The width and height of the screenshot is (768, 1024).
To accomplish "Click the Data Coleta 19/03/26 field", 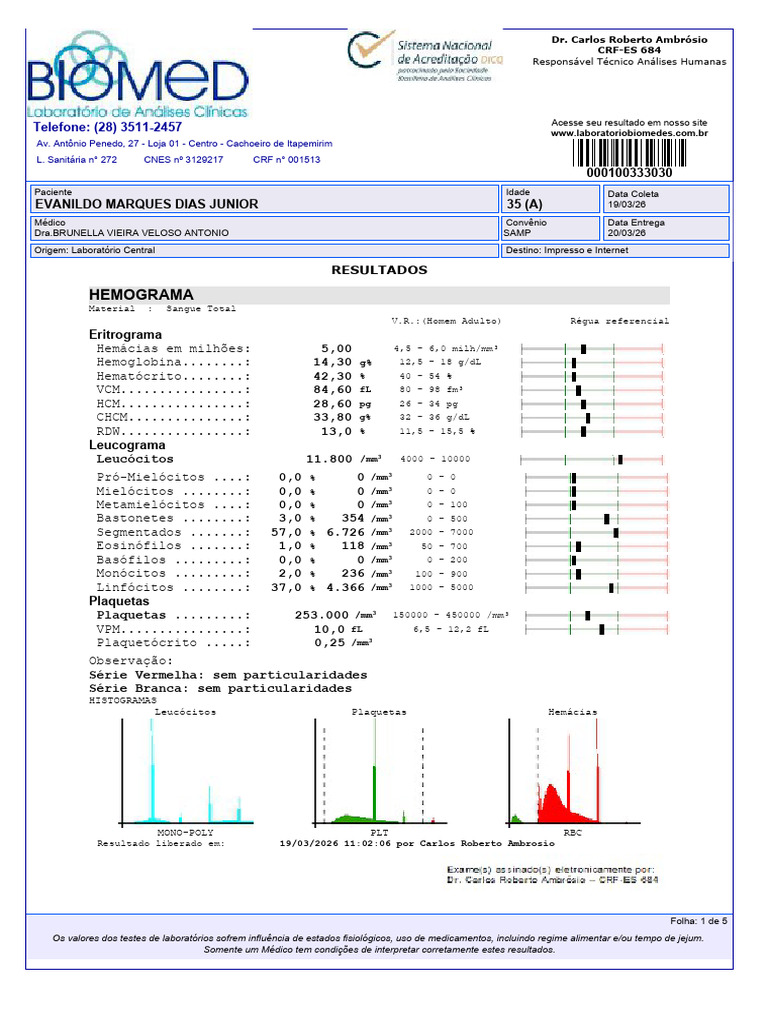I will click(666, 199).
